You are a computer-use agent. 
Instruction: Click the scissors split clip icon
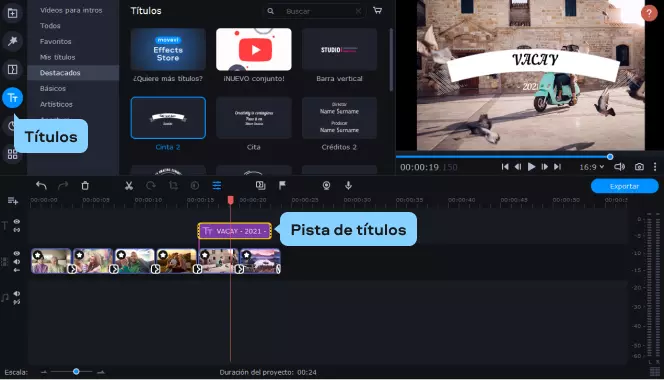pyautogui.click(x=129, y=186)
